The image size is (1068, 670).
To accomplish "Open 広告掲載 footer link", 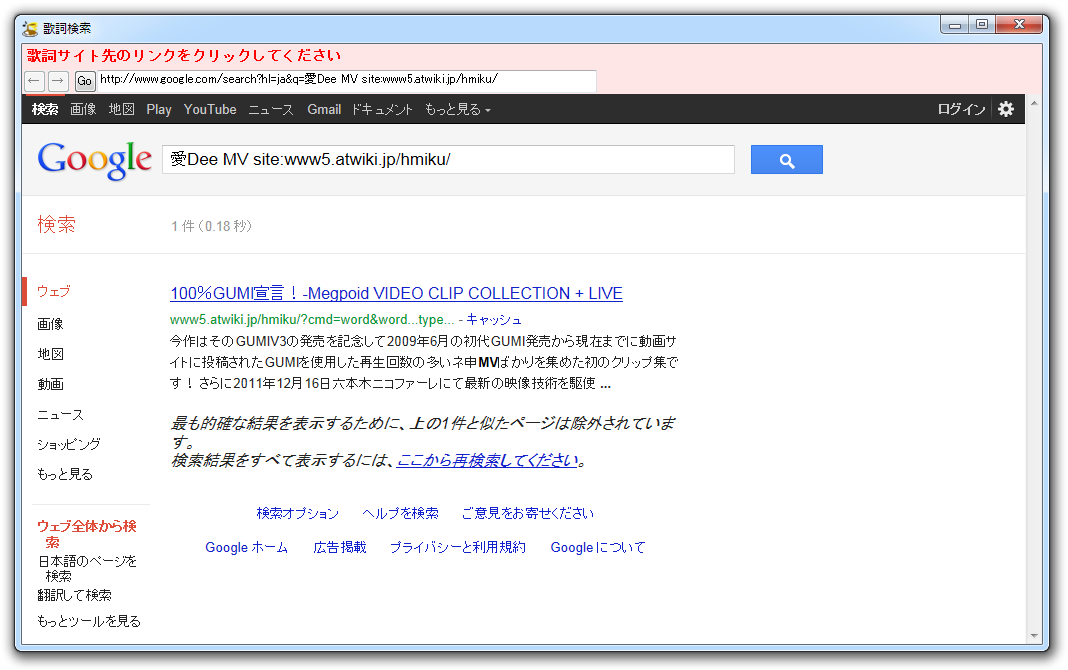I will [x=340, y=547].
